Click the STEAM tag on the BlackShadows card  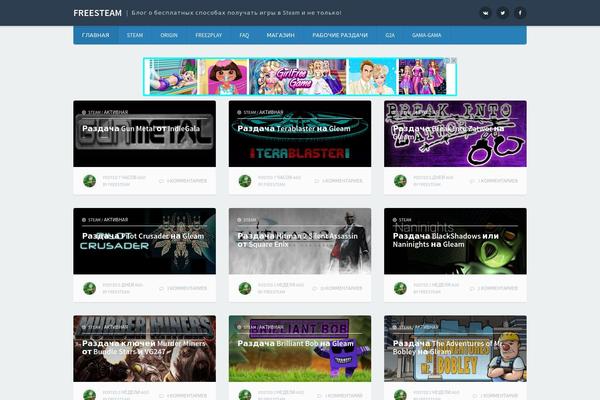tap(402, 220)
